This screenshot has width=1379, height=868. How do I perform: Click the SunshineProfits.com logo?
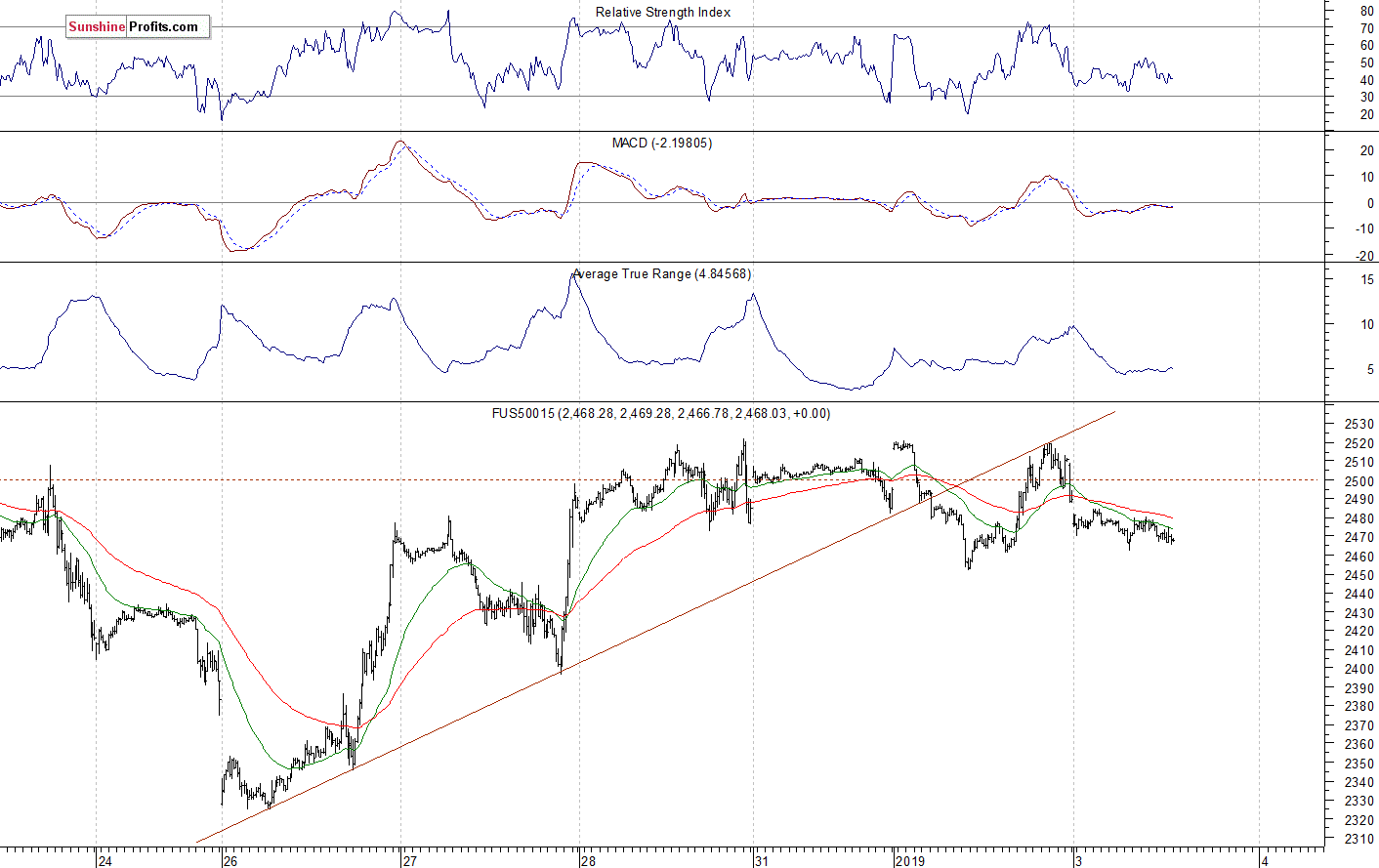(x=137, y=27)
